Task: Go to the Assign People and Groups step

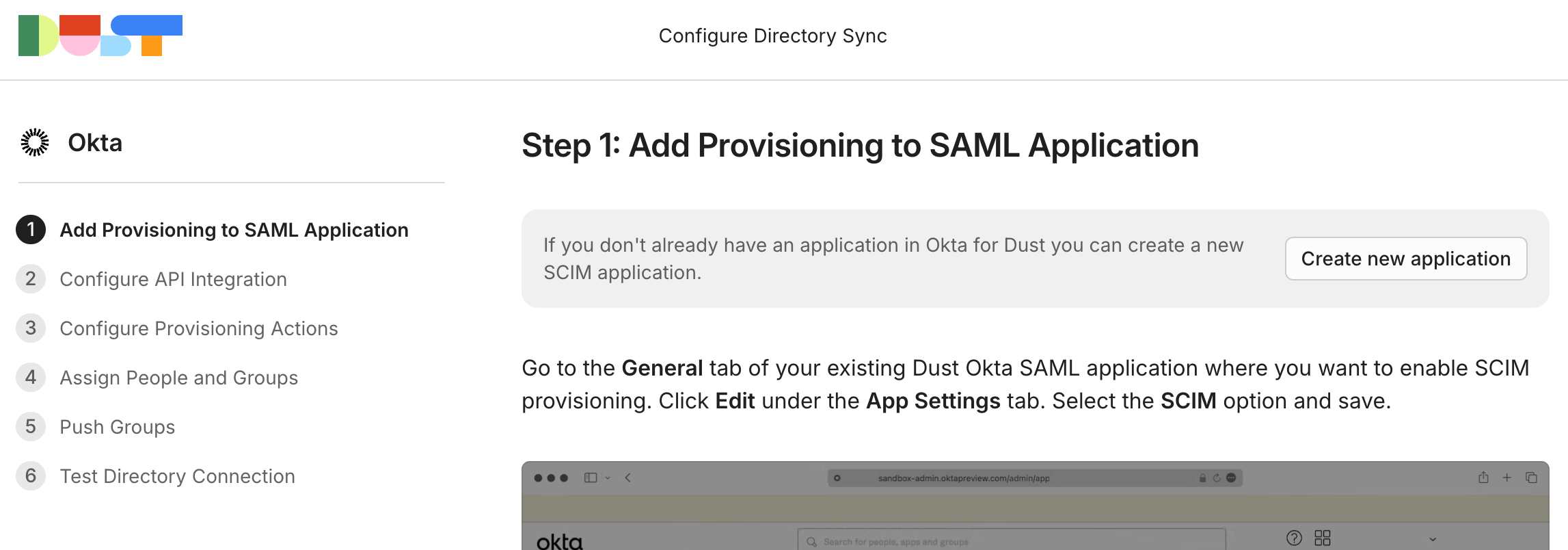Action: point(179,378)
